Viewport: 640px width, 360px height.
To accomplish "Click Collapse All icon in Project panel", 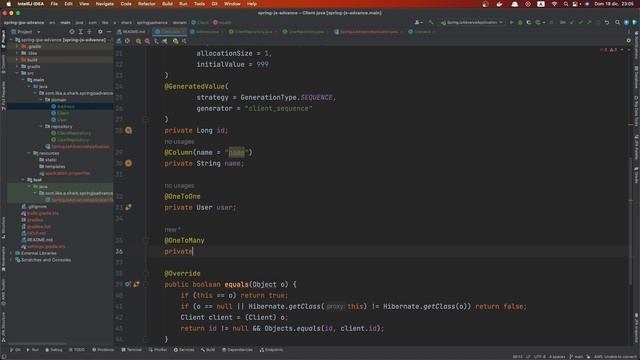I will click(89, 31).
